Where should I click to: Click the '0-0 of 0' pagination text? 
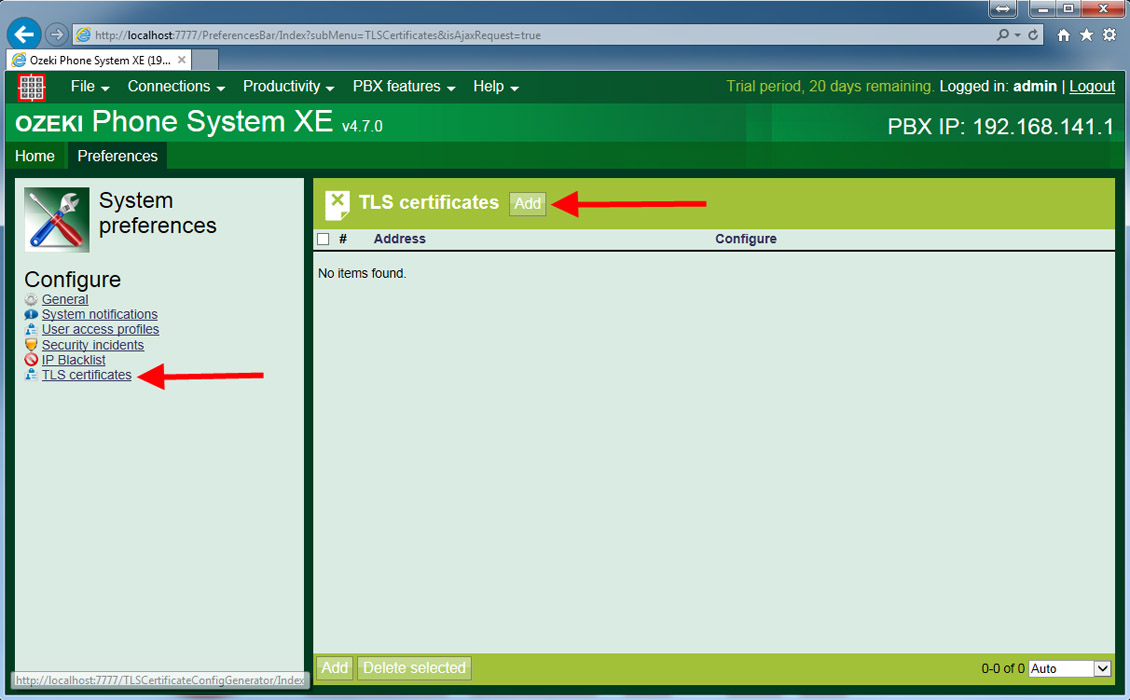click(1002, 669)
